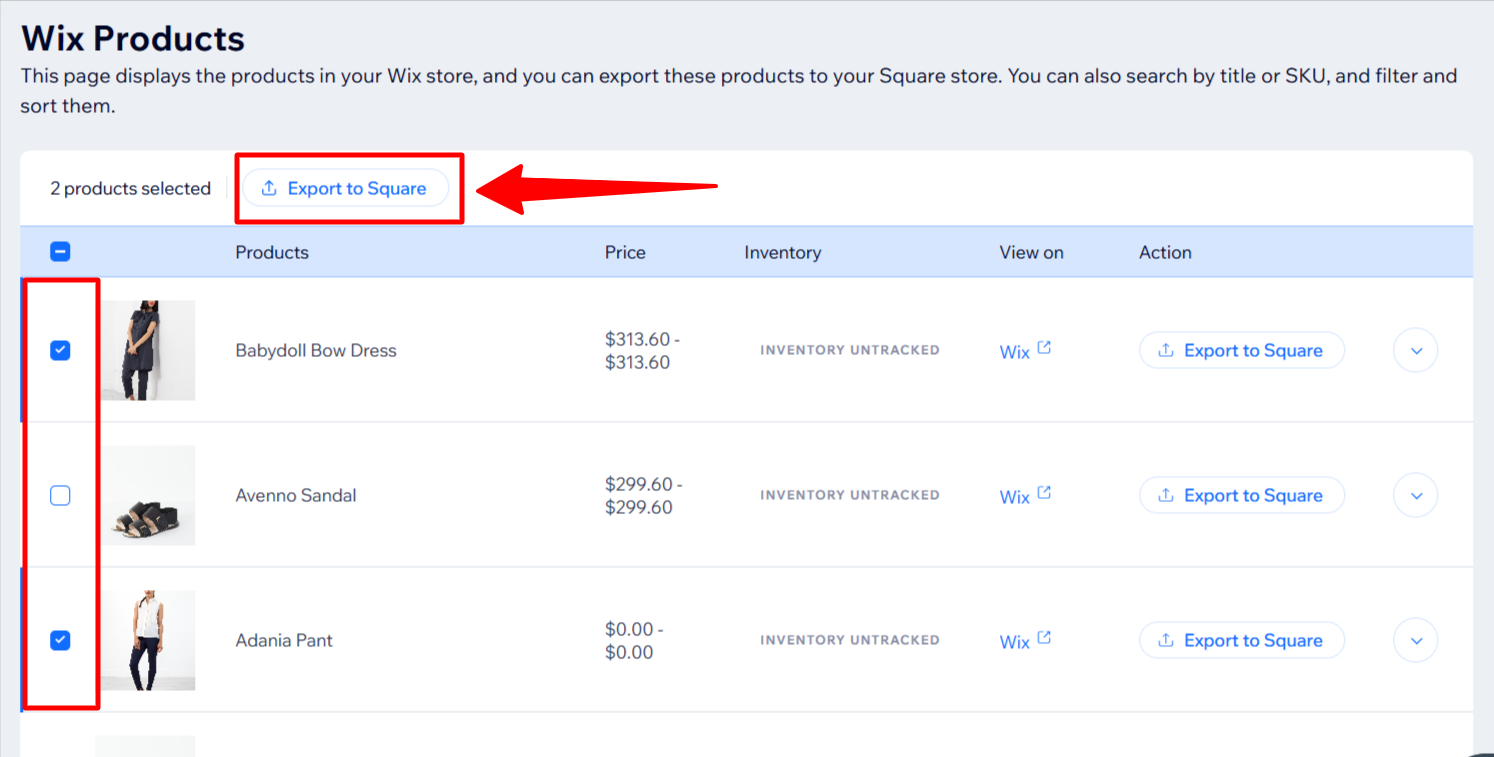This screenshot has height=757, width=1494.
Task: Click Inventory Untracked badge for Adania Pant
Action: click(x=850, y=640)
